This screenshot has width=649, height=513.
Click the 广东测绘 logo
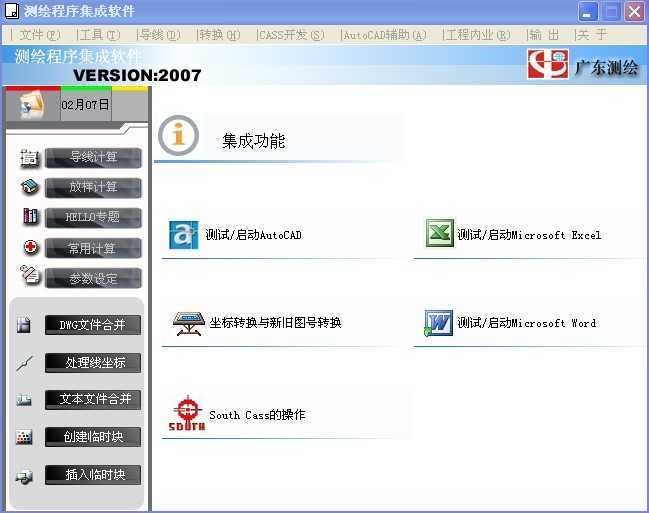(x=583, y=65)
